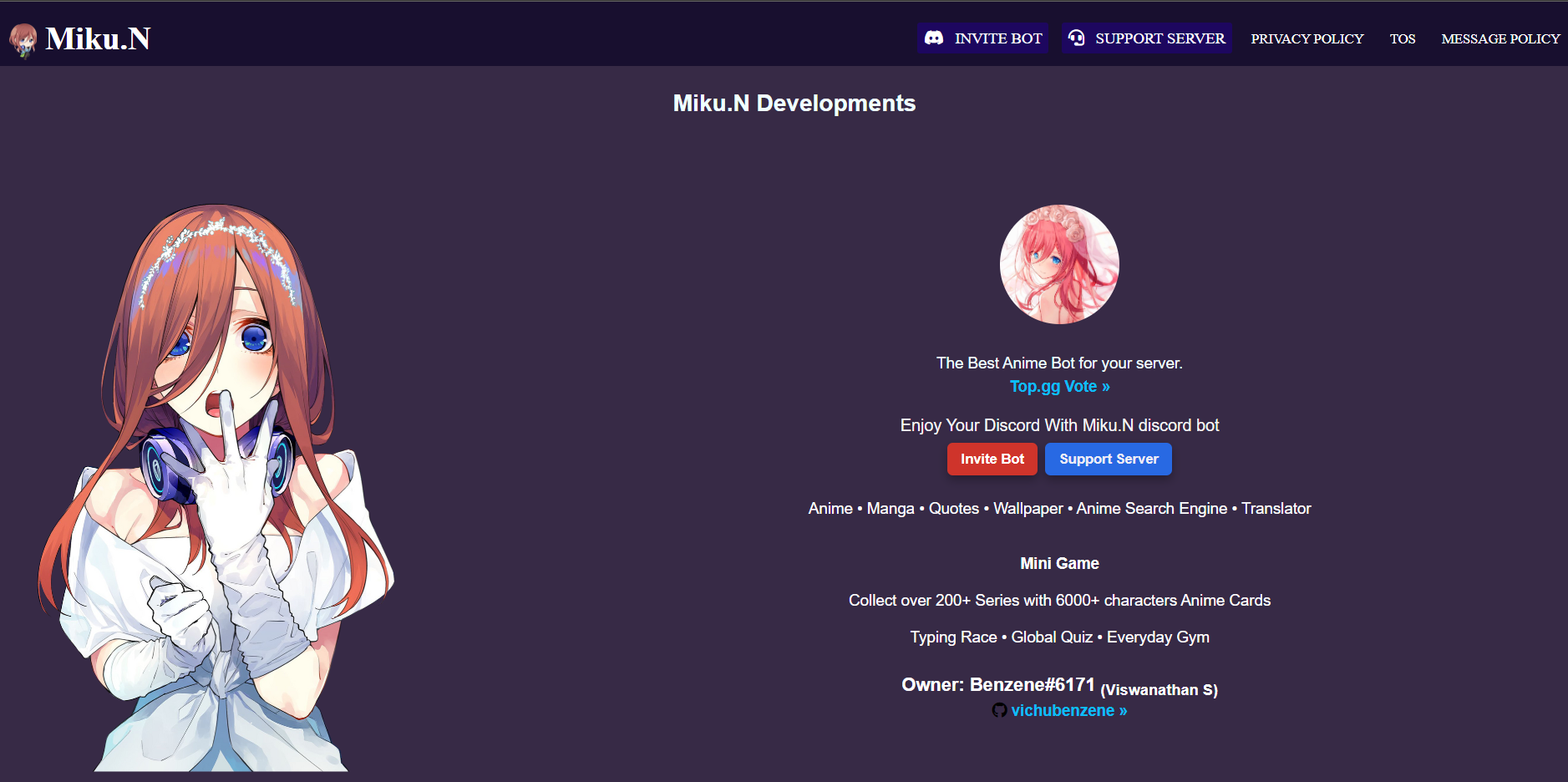Click the SUPPORT SERVER navbar label
Screen dimensions: 1568x782
(1160, 38)
